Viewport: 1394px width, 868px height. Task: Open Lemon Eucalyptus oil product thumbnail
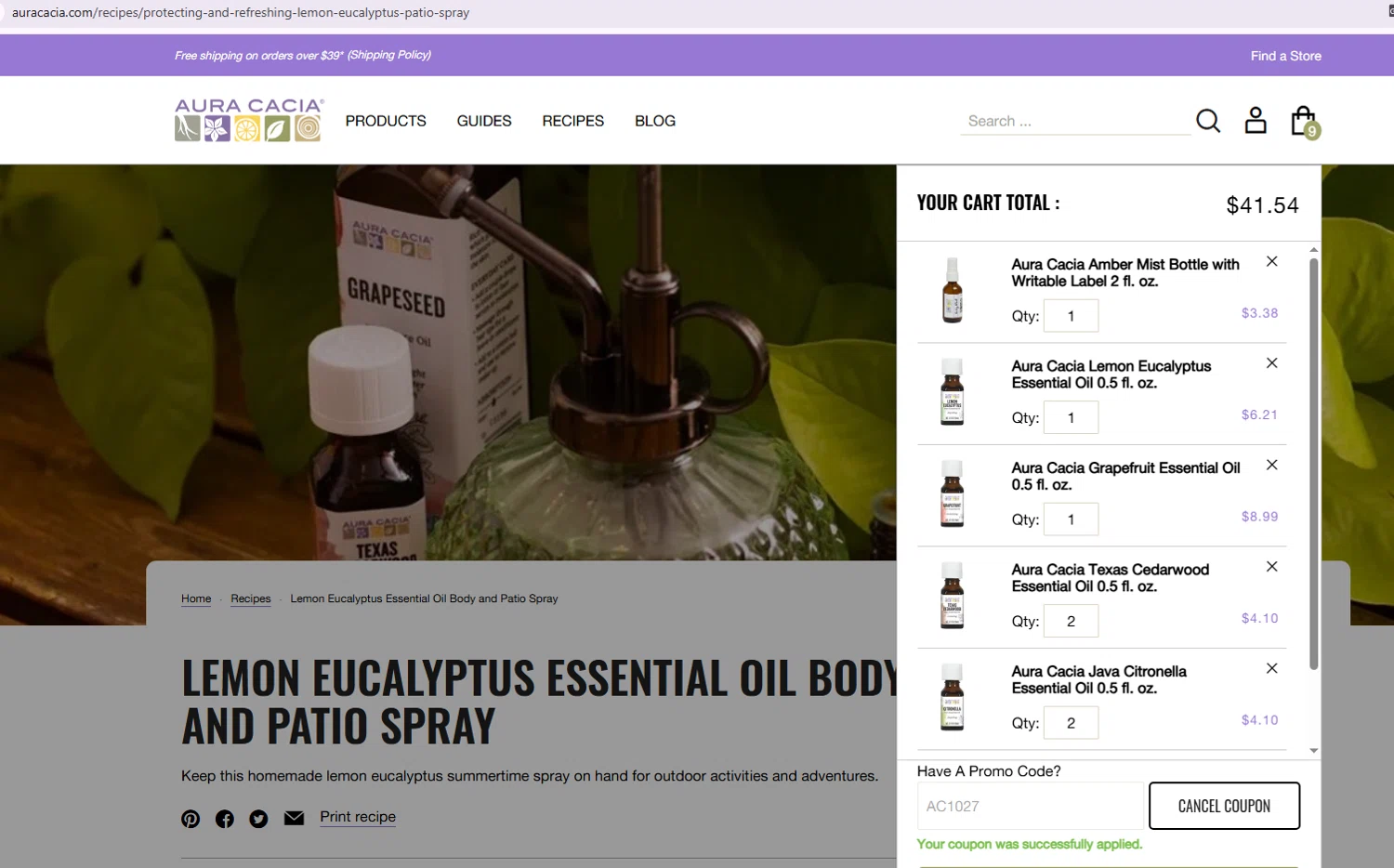coord(952,391)
